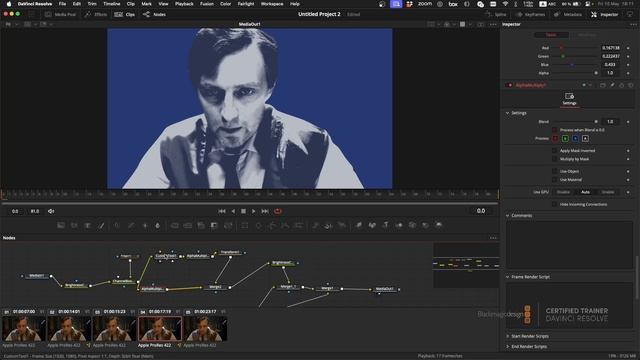Open the Nodes panel options menu
Viewport: 640px width, 360px height.
coord(493,238)
